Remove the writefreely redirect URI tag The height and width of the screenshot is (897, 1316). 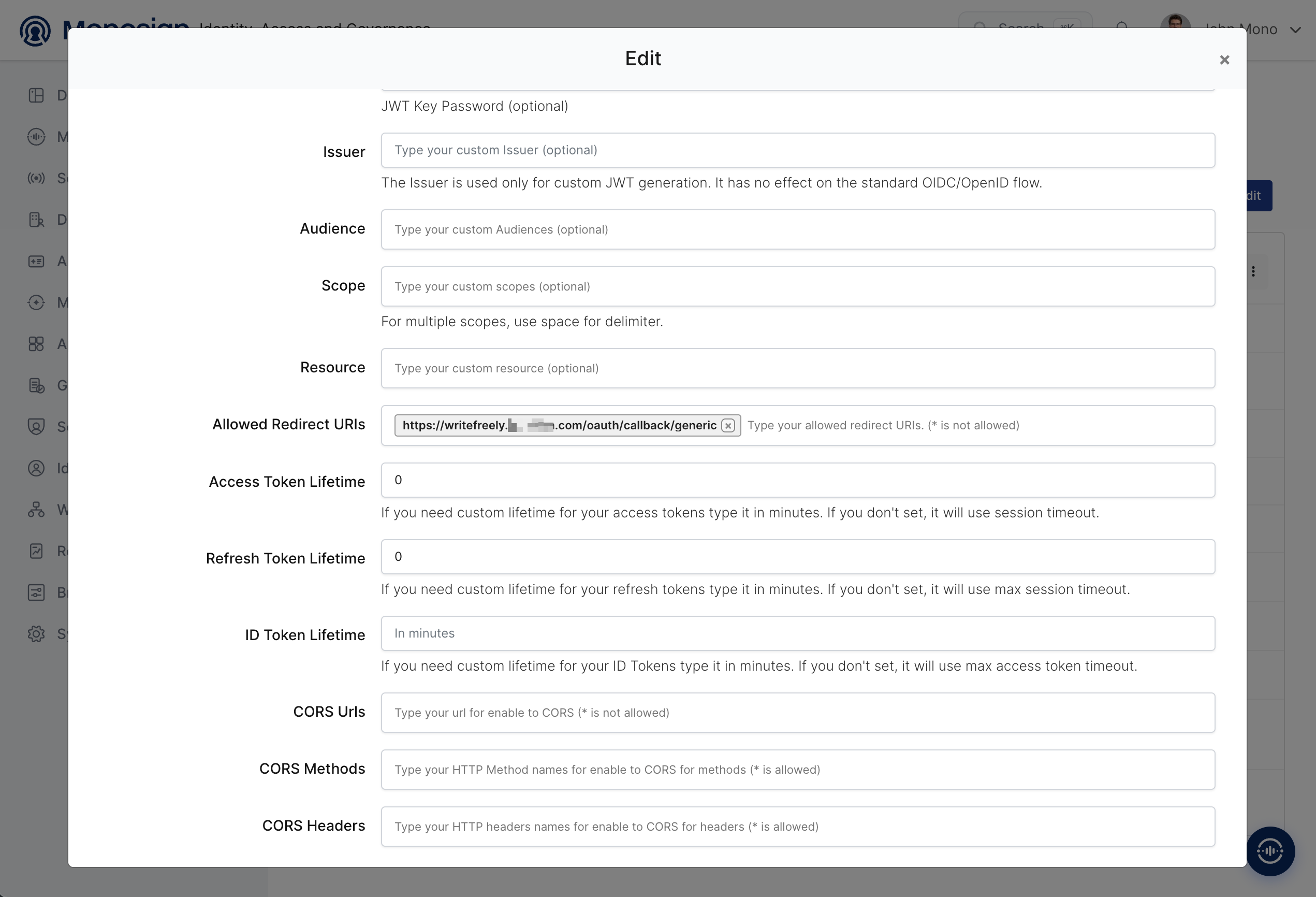click(x=728, y=426)
